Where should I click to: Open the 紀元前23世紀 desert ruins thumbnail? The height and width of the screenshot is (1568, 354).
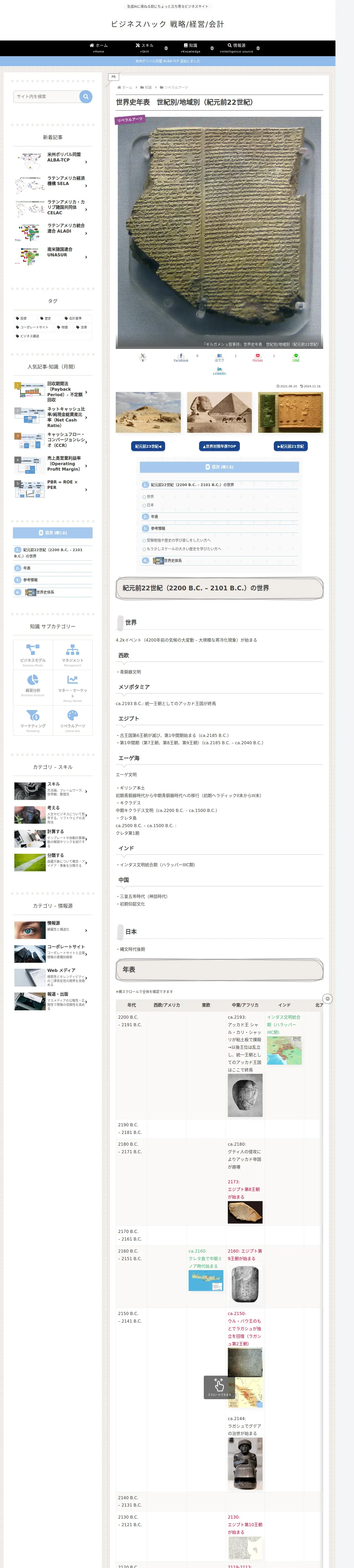click(x=148, y=412)
